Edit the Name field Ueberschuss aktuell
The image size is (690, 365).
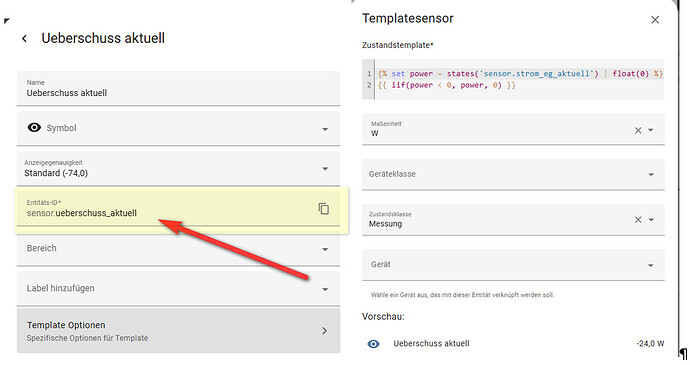tap(178, 88)
